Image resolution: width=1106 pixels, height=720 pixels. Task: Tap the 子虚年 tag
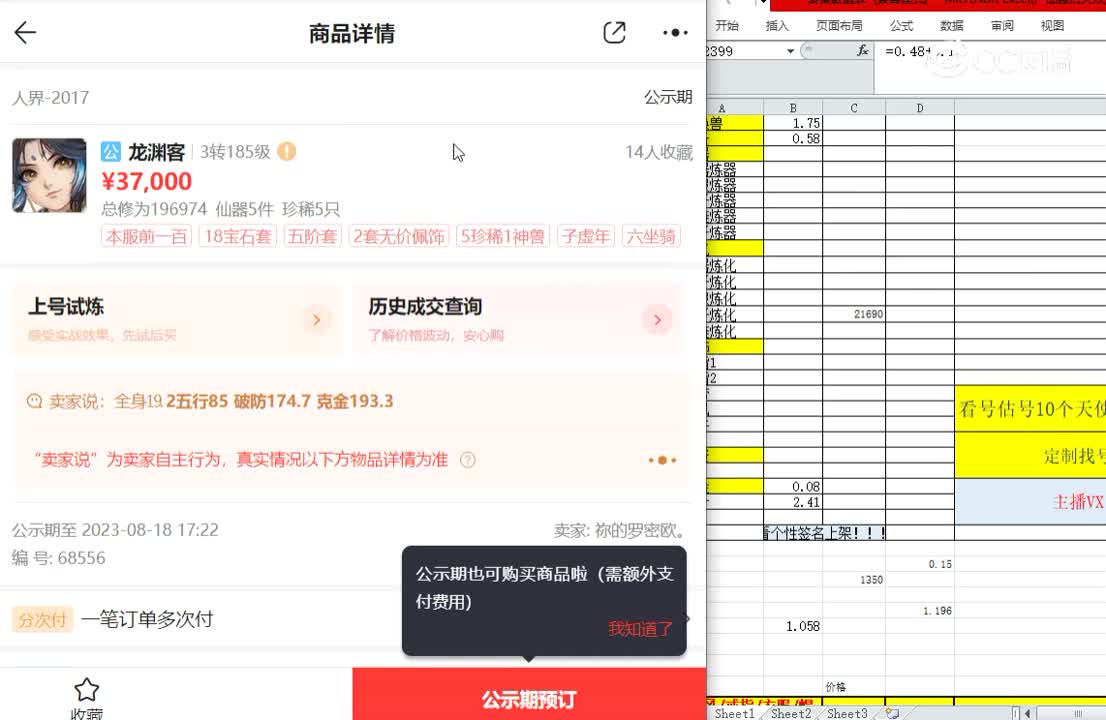(585, 236)
